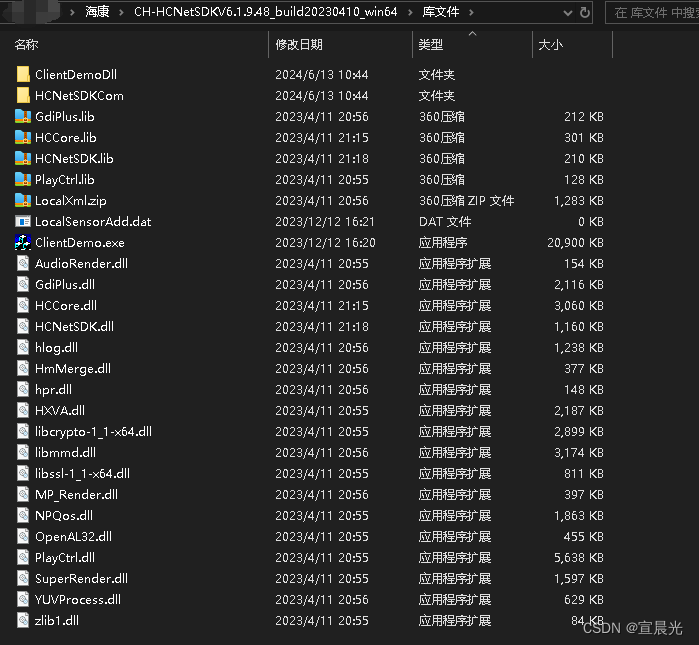Select the hlog.dll file icon
The height and width of the screenshot is (645, 699).
(23, 347)
